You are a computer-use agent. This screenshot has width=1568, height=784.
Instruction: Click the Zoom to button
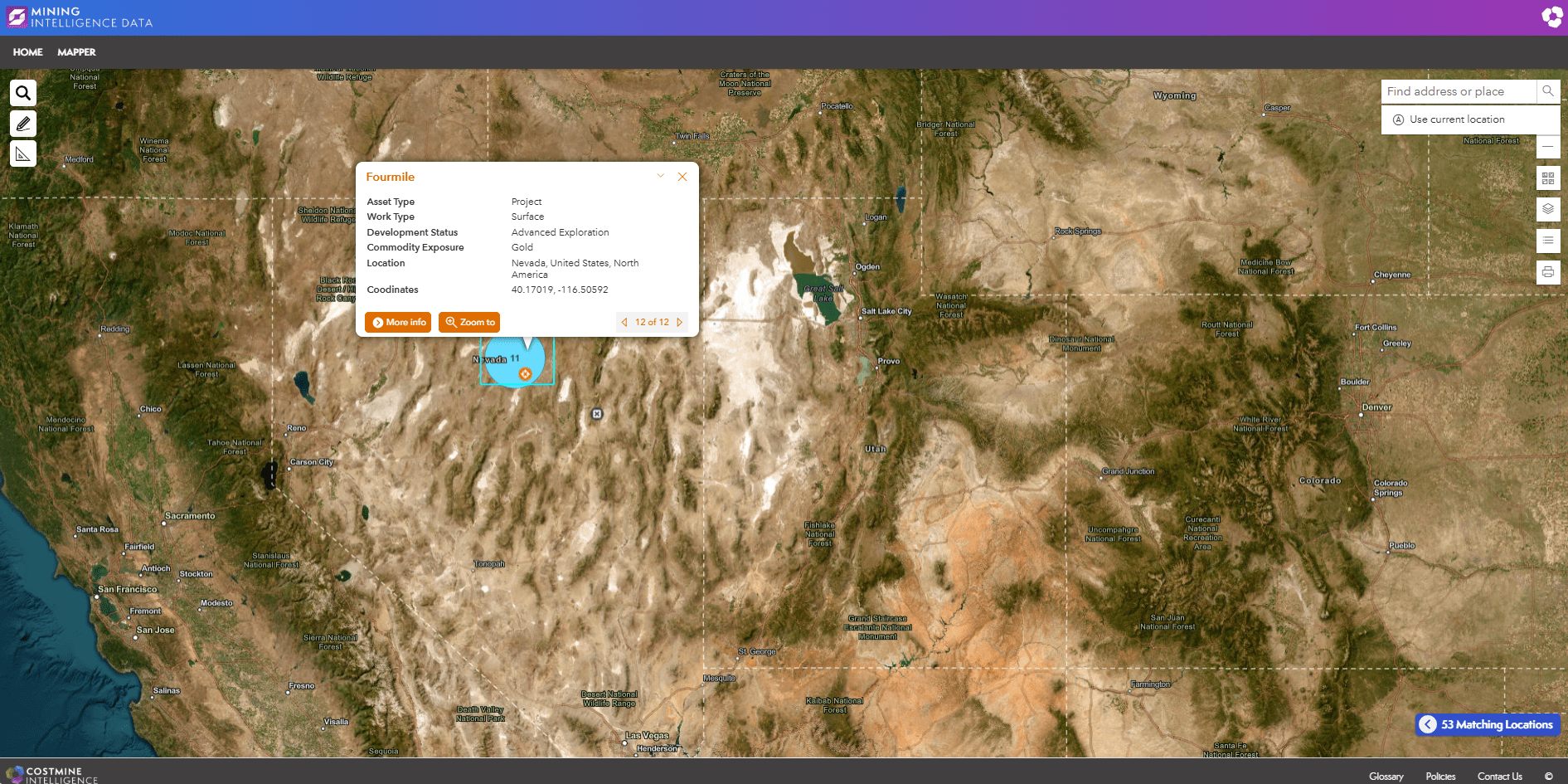[469, 323]
